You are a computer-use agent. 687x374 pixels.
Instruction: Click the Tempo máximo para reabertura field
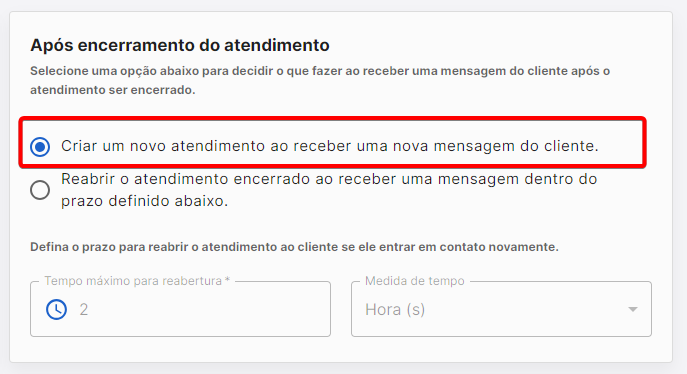(181, 309)
